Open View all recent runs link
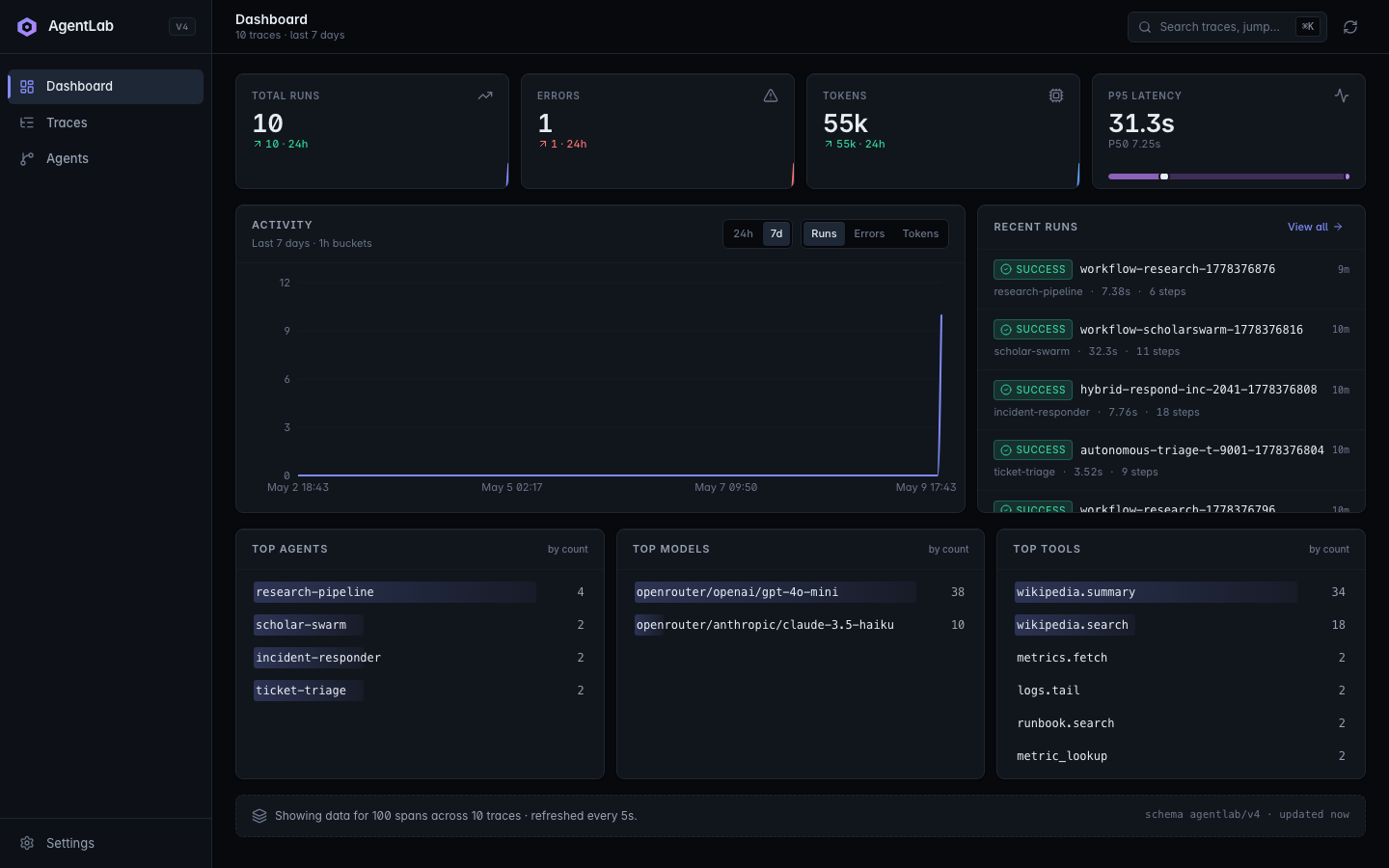1389x868 pixels. [x=1315, y=227]
